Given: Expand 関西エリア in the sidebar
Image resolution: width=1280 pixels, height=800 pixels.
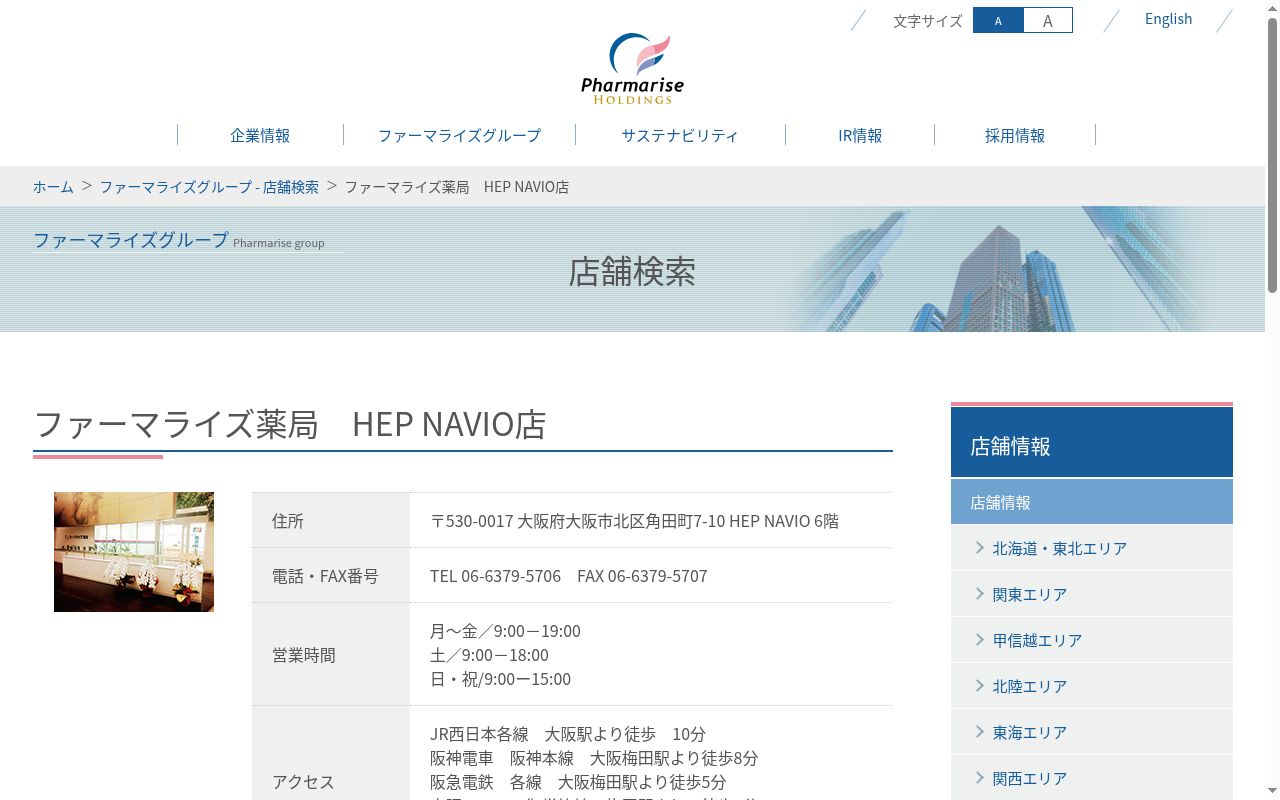Looking at the screenshot, I should [1092, 778].
